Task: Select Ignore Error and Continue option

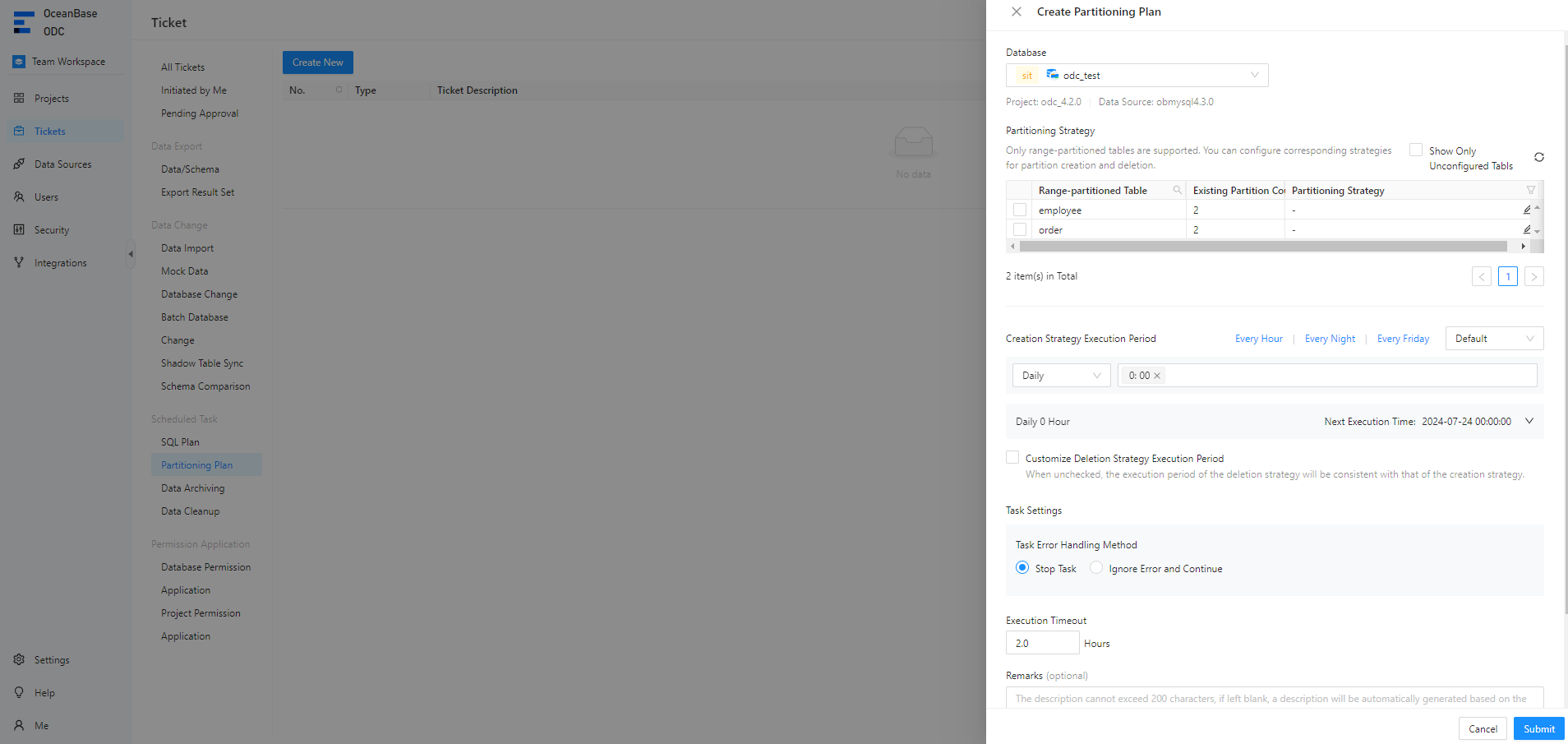Action: point(1096,568)
